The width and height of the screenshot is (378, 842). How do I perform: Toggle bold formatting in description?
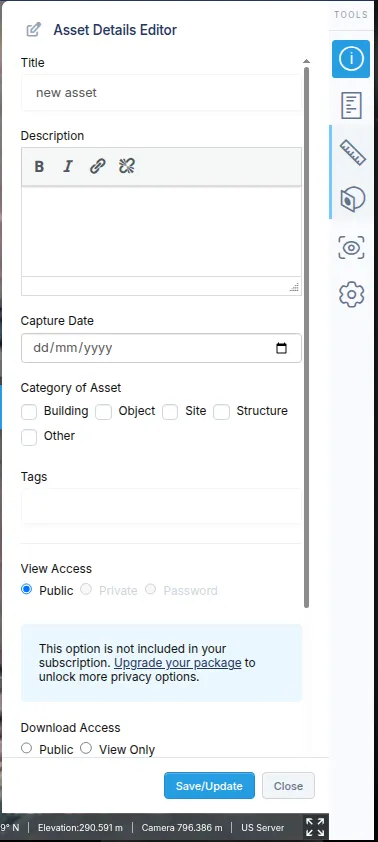(39, 166)
